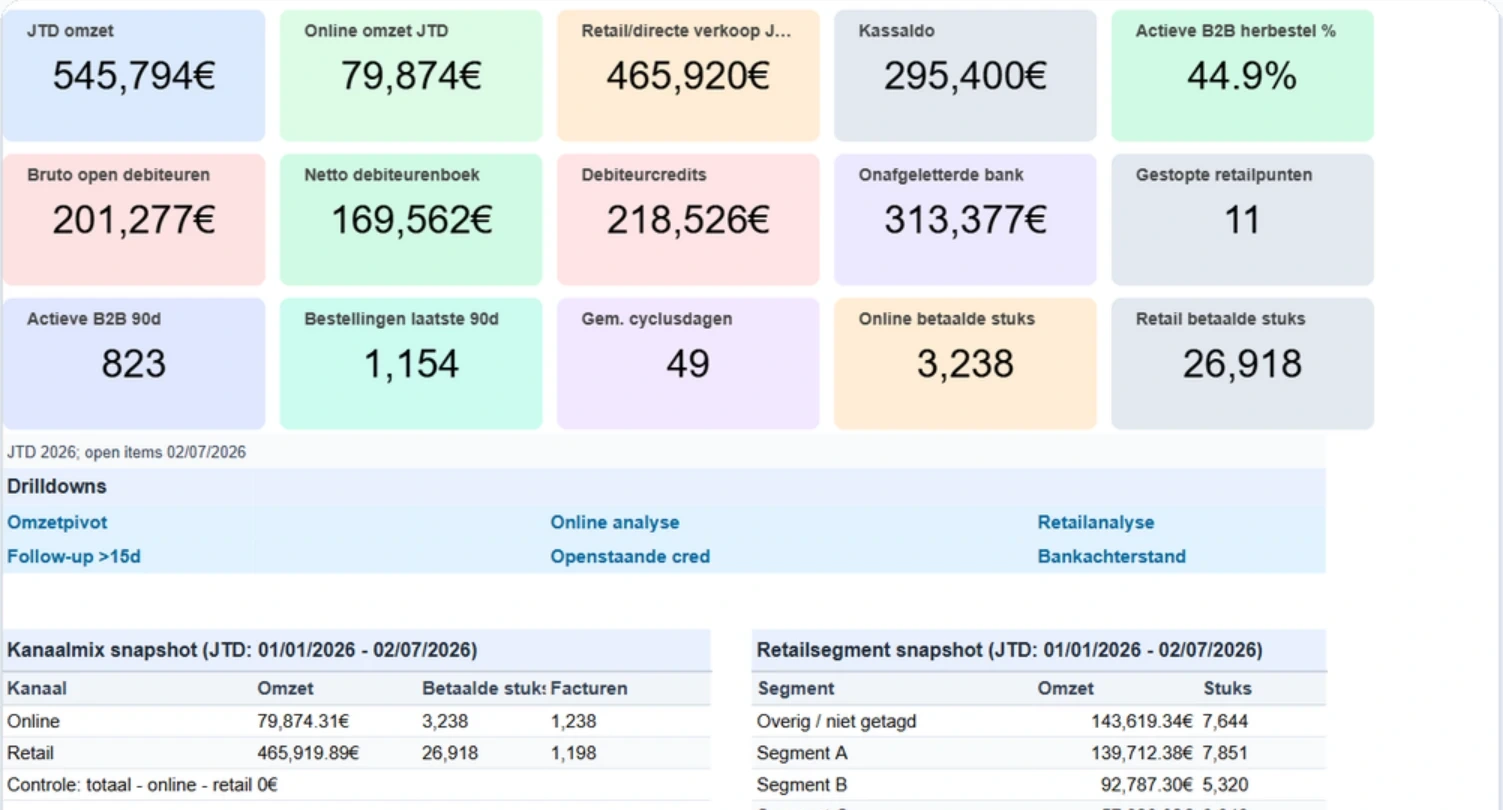Select the Retail betaalde stuks card
The image size is (1503, 810).
click(1242, 364)
